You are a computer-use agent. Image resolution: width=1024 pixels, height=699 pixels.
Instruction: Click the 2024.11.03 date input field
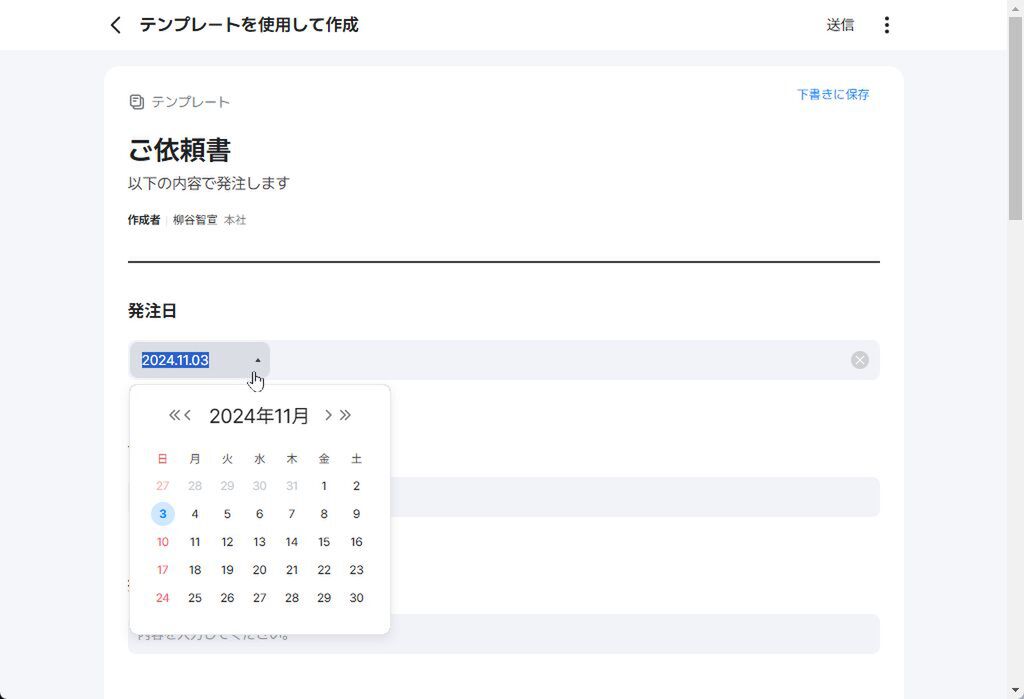(x=199, y=360)
